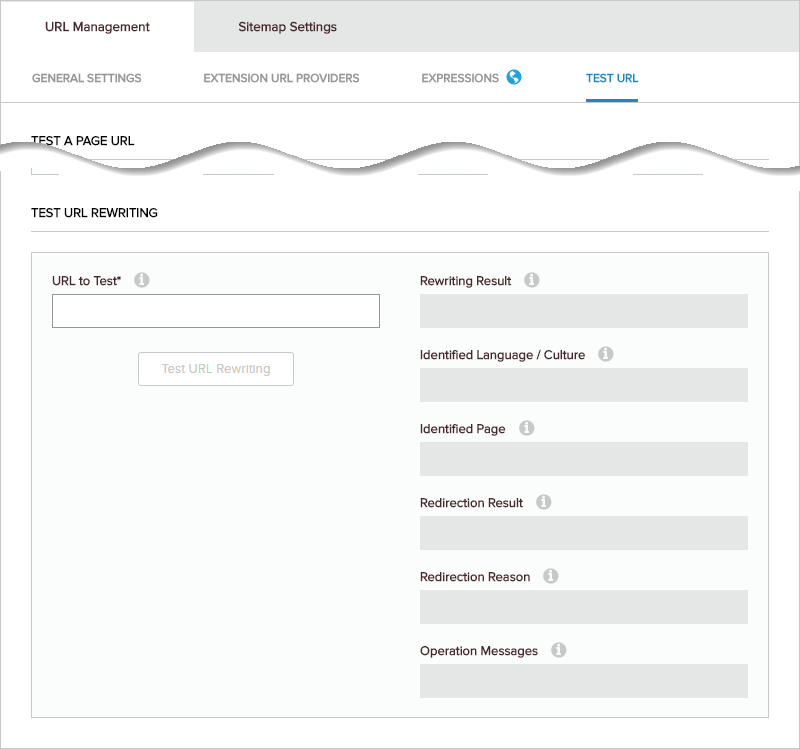This screenshot has height=749, width=800.
Task: Click the globe icon next to Expressions
Action: [514, 77]
